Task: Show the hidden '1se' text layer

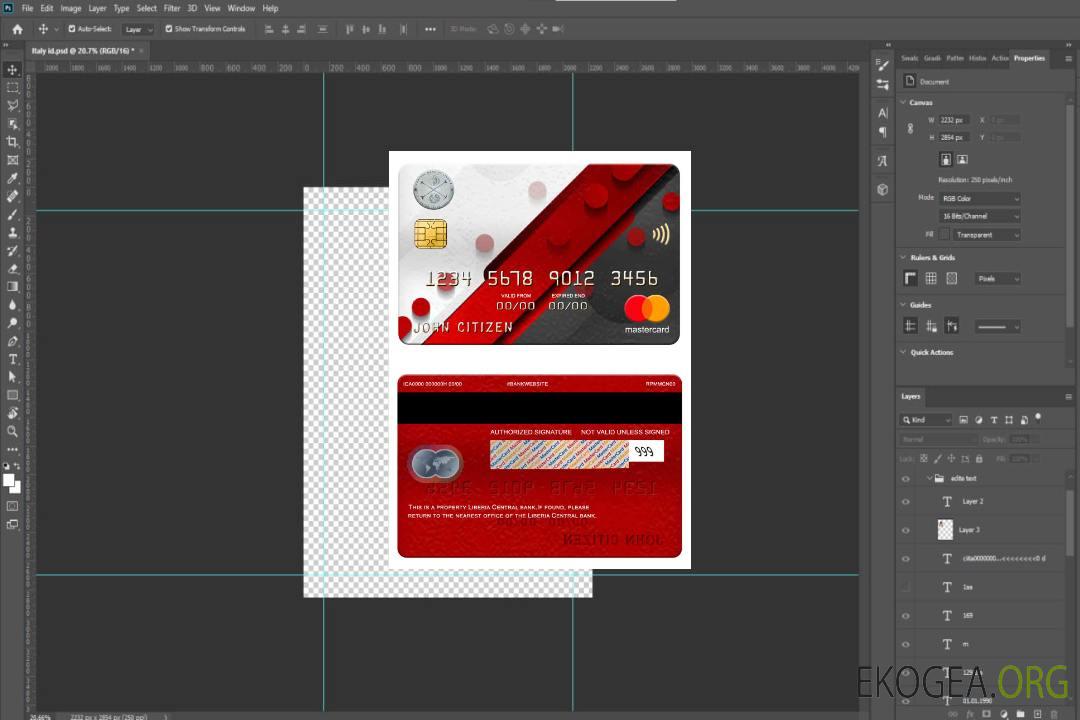Action: click(906, 587)
